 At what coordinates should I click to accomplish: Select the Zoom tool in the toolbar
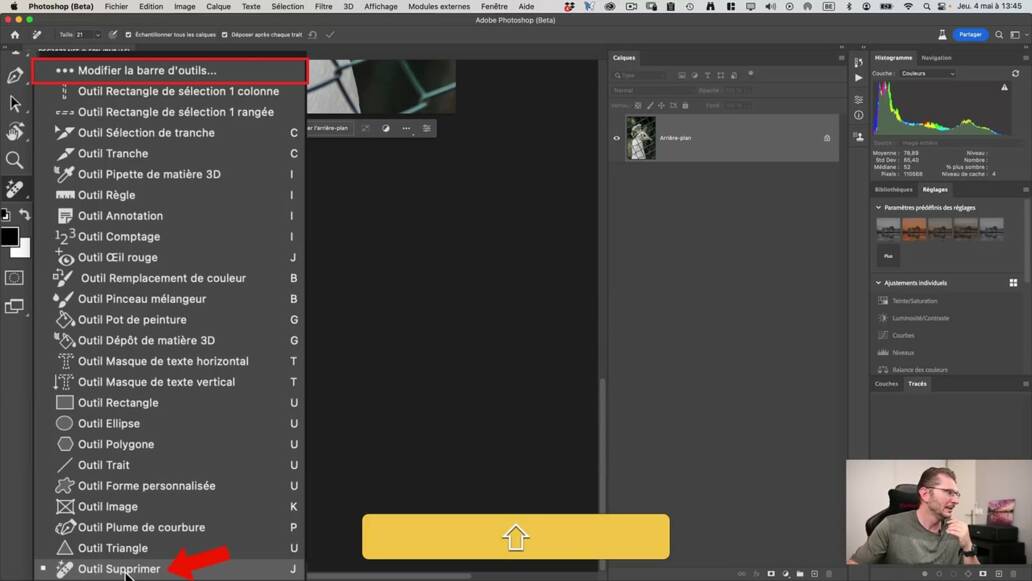tap(16, 160)
